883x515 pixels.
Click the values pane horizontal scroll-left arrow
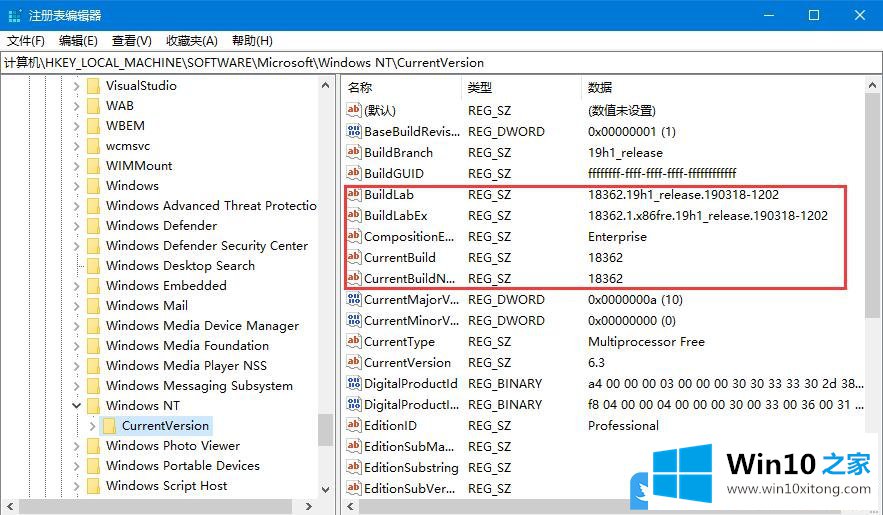coord(350,506)
